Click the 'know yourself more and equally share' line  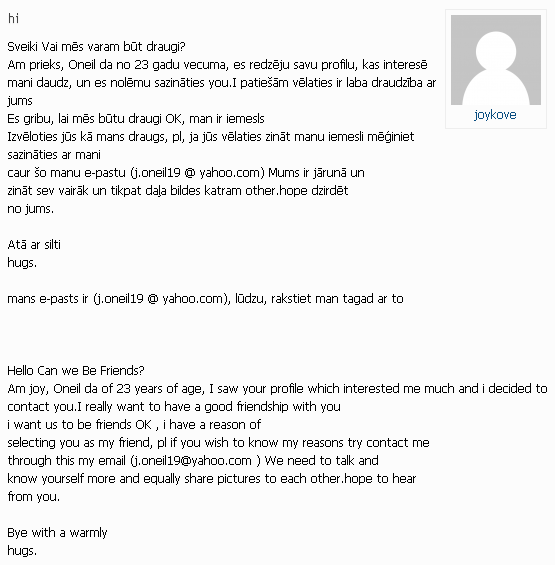212,479
